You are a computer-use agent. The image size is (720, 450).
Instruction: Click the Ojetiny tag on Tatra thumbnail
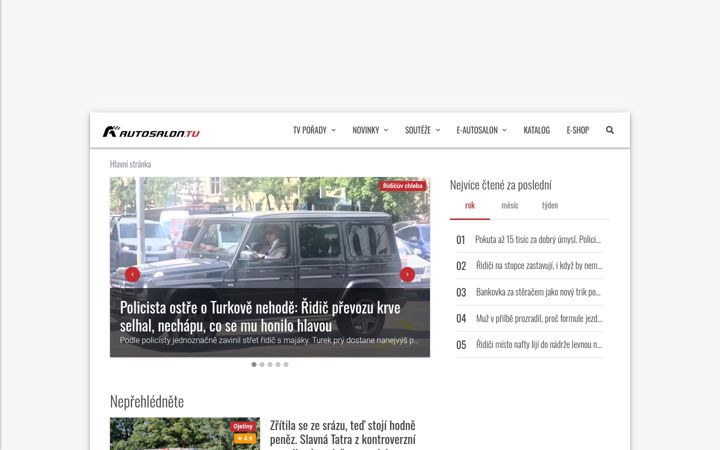coord(243,427)
